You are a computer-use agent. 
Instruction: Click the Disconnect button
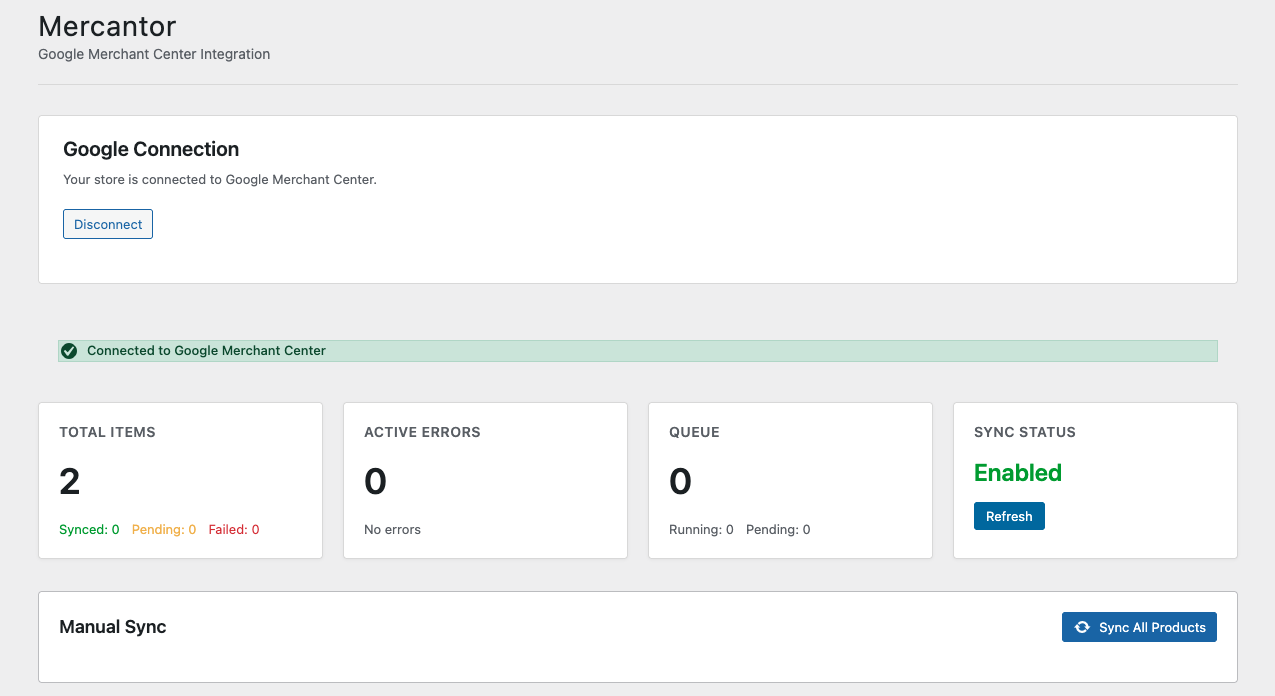click(108, 224)
